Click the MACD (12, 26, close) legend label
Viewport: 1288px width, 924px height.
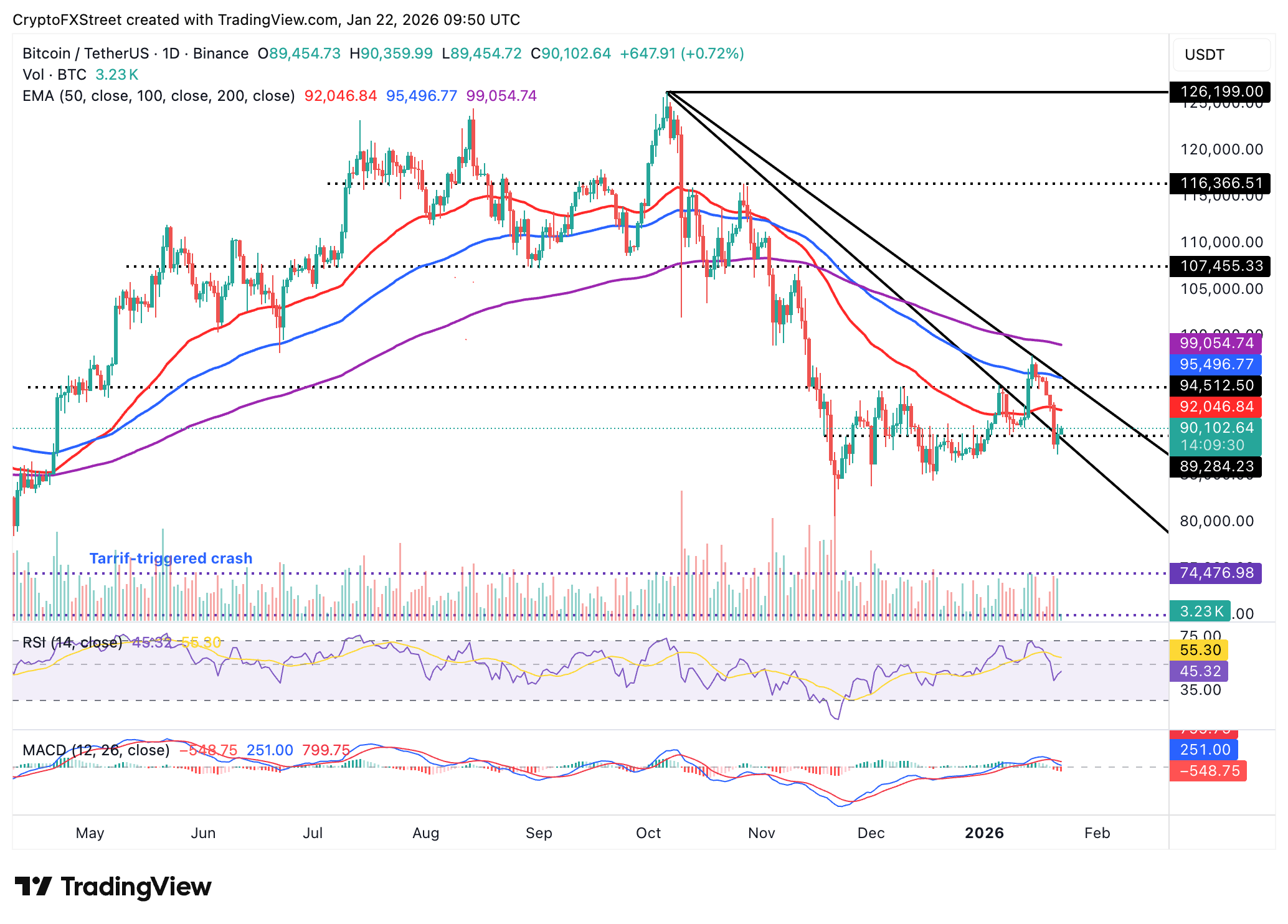point(96,750)
